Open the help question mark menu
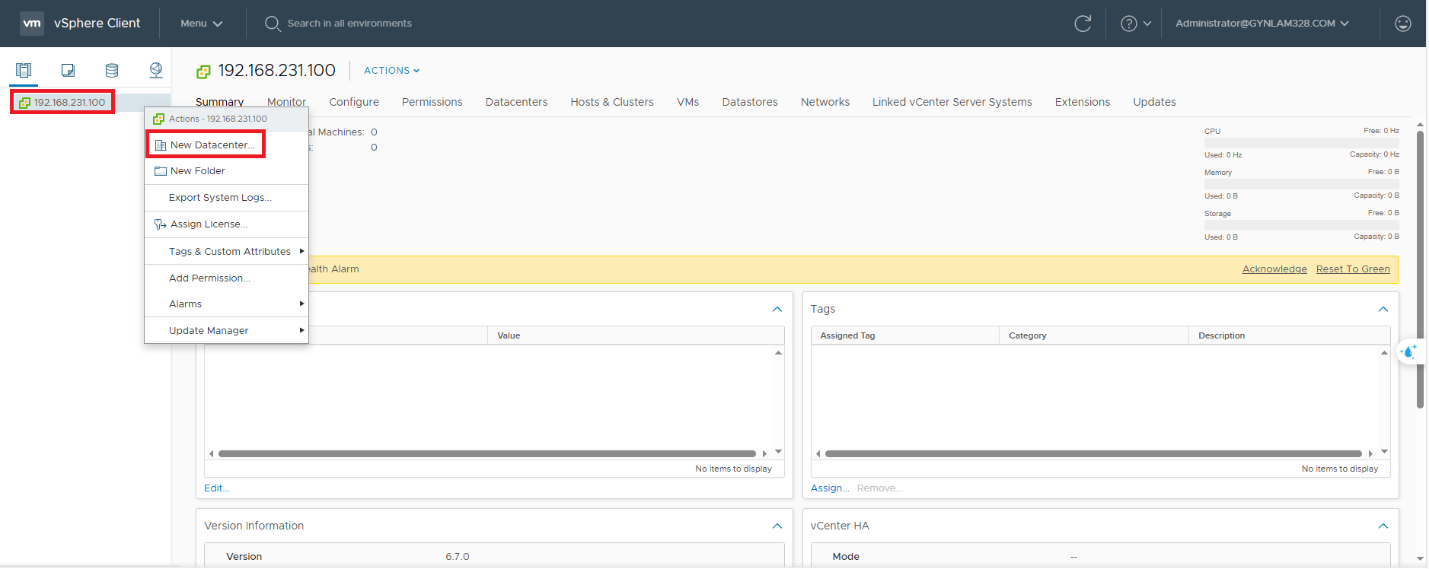The width and height of the screenshot is (1429, 569). pyautogui.click(x=1135, y=23)
